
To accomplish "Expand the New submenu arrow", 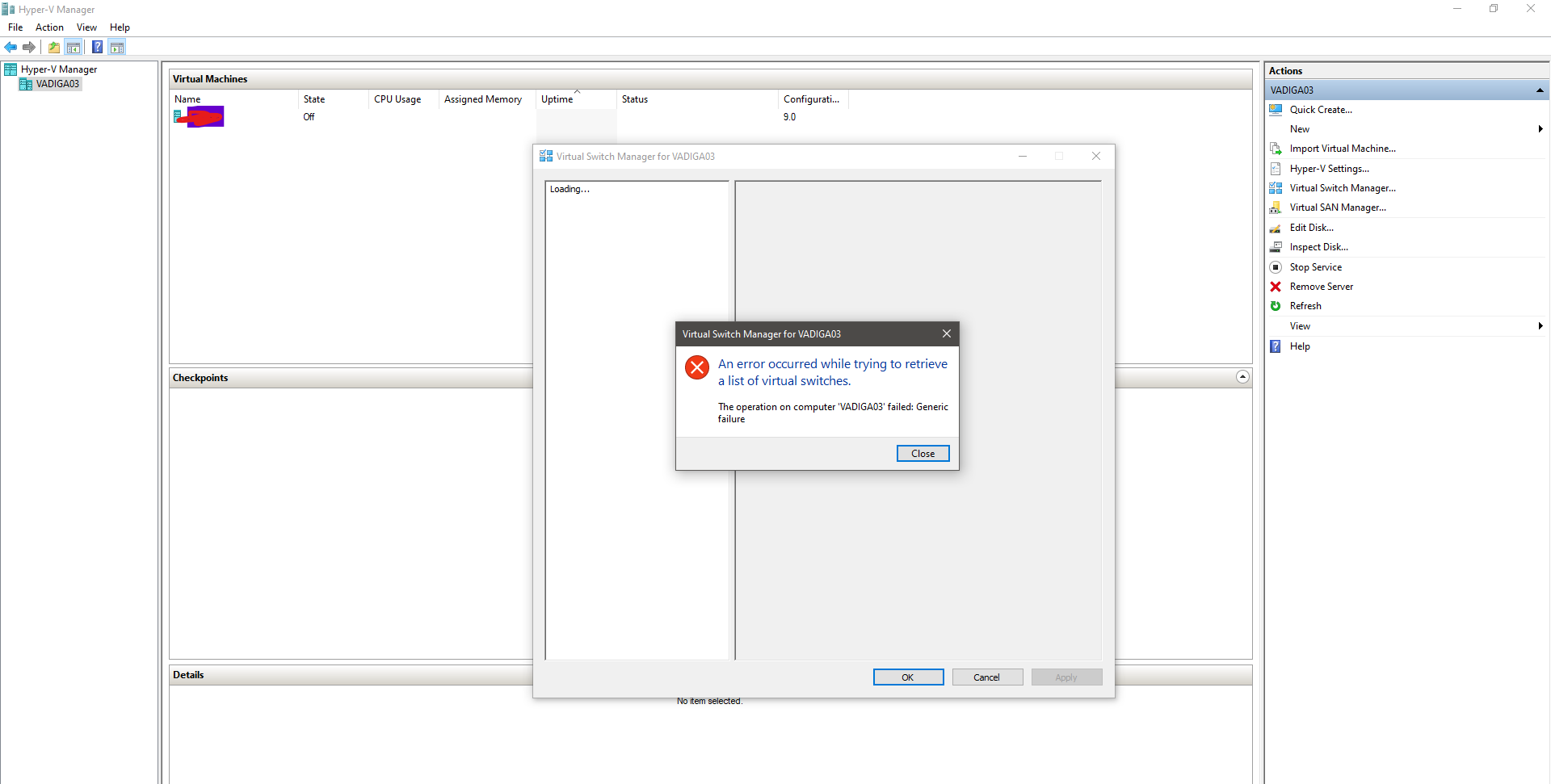I will coord(1540,128).
